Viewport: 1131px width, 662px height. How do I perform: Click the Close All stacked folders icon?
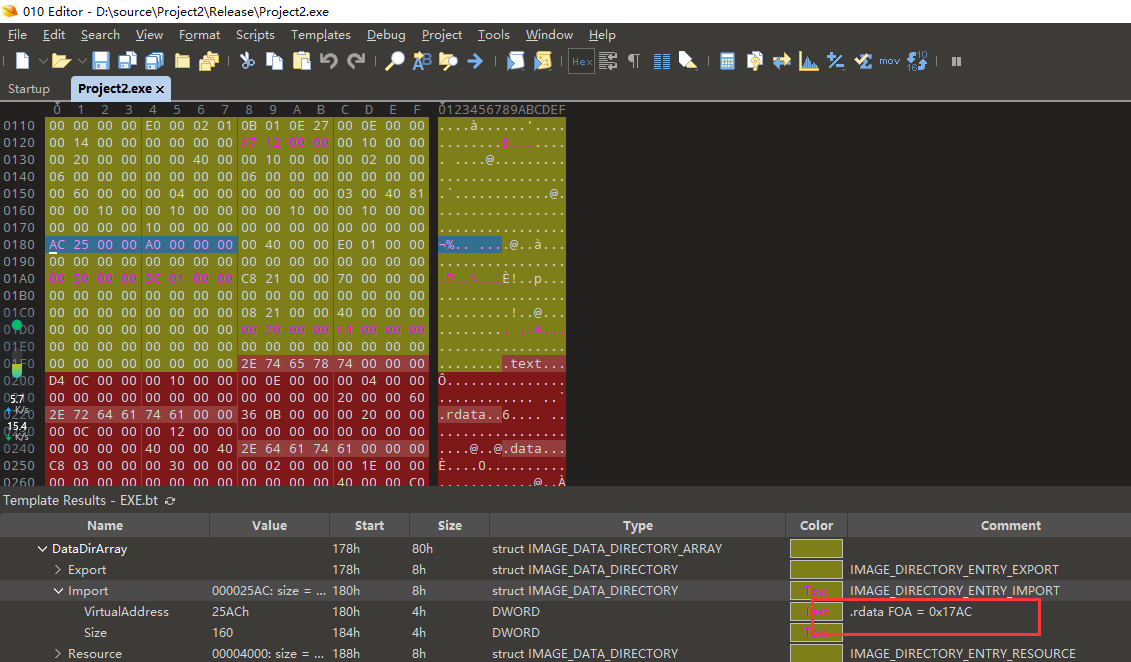209,61
